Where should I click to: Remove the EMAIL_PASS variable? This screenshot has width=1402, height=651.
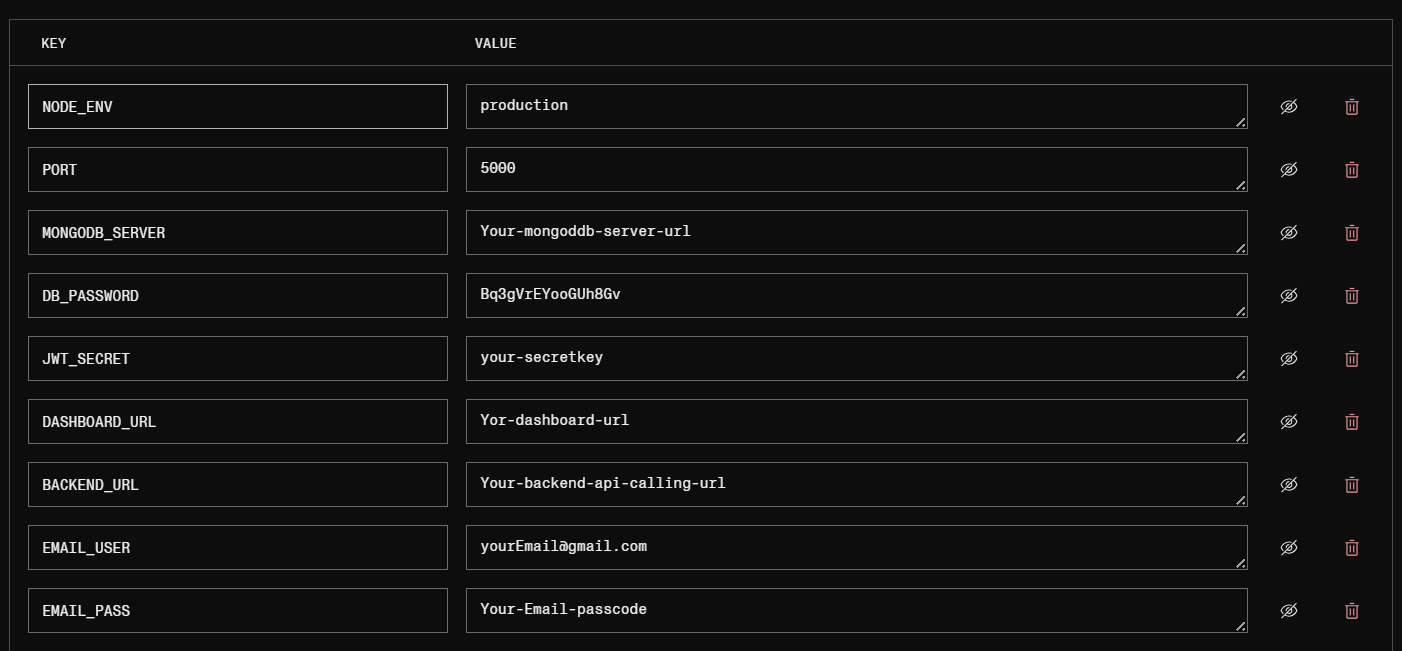(1352, 611)
